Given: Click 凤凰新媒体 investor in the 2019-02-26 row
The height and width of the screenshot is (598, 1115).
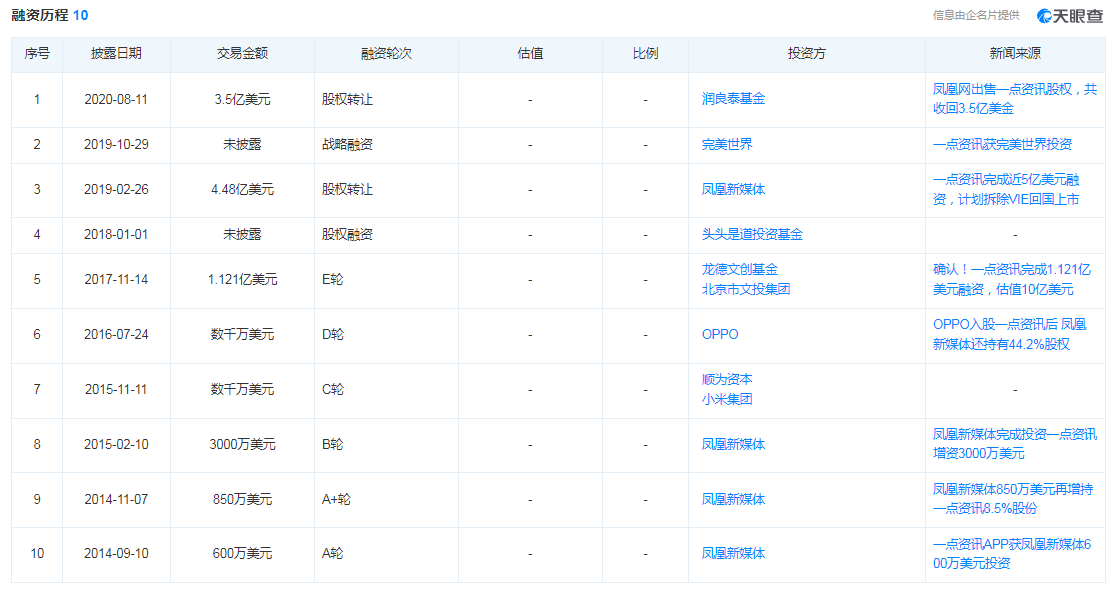Looking at the screenshot, I should coord(733,189).
